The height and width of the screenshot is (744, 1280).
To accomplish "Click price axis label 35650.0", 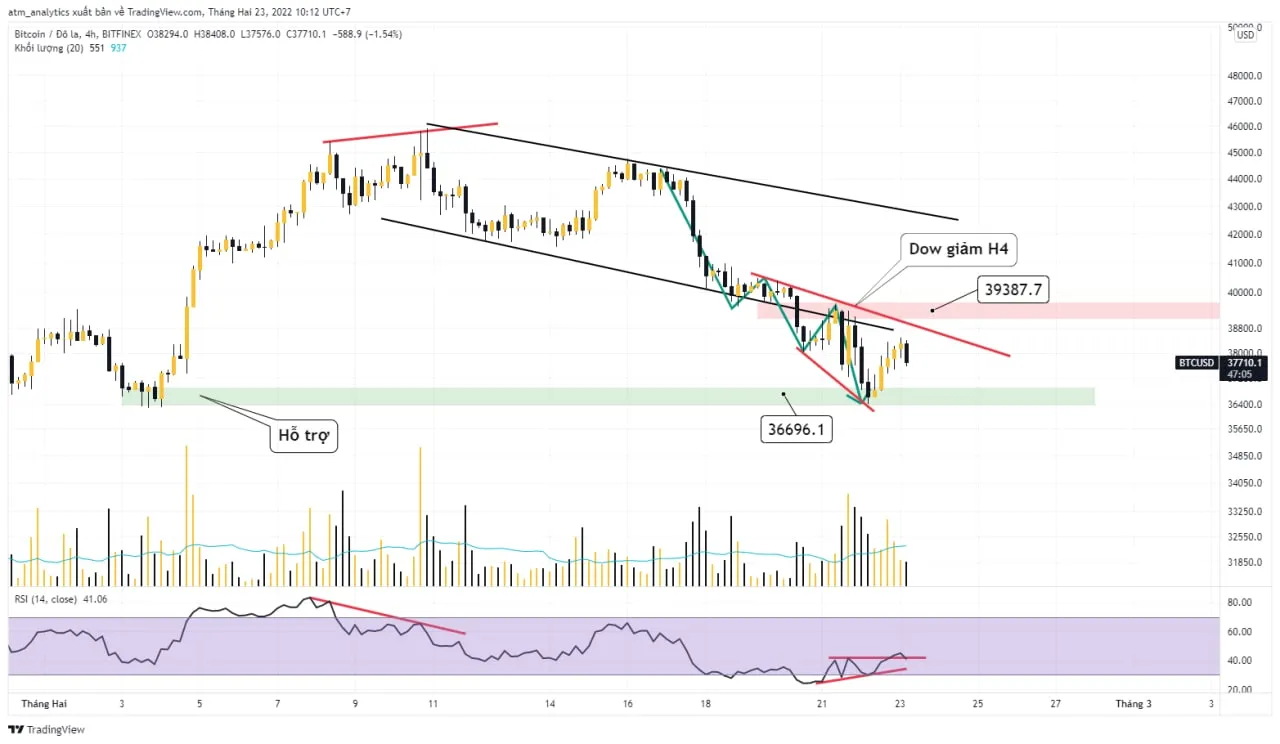I will point(1244,429).
